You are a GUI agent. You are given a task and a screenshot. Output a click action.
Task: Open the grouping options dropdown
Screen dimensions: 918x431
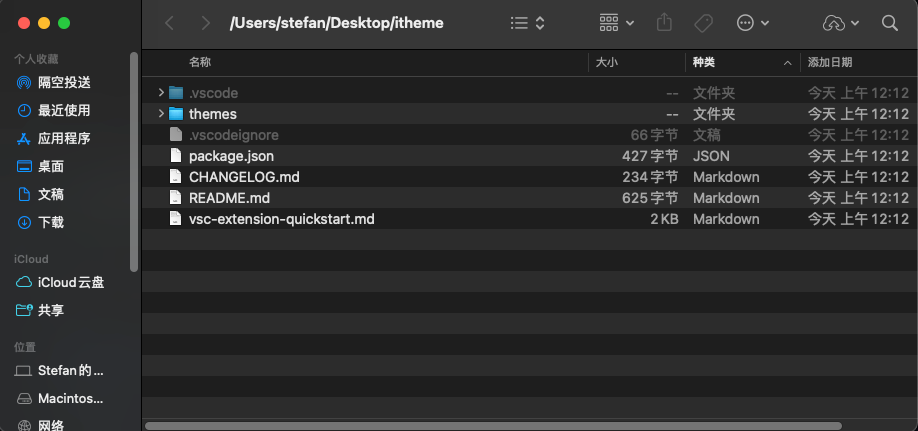[617, 23]
